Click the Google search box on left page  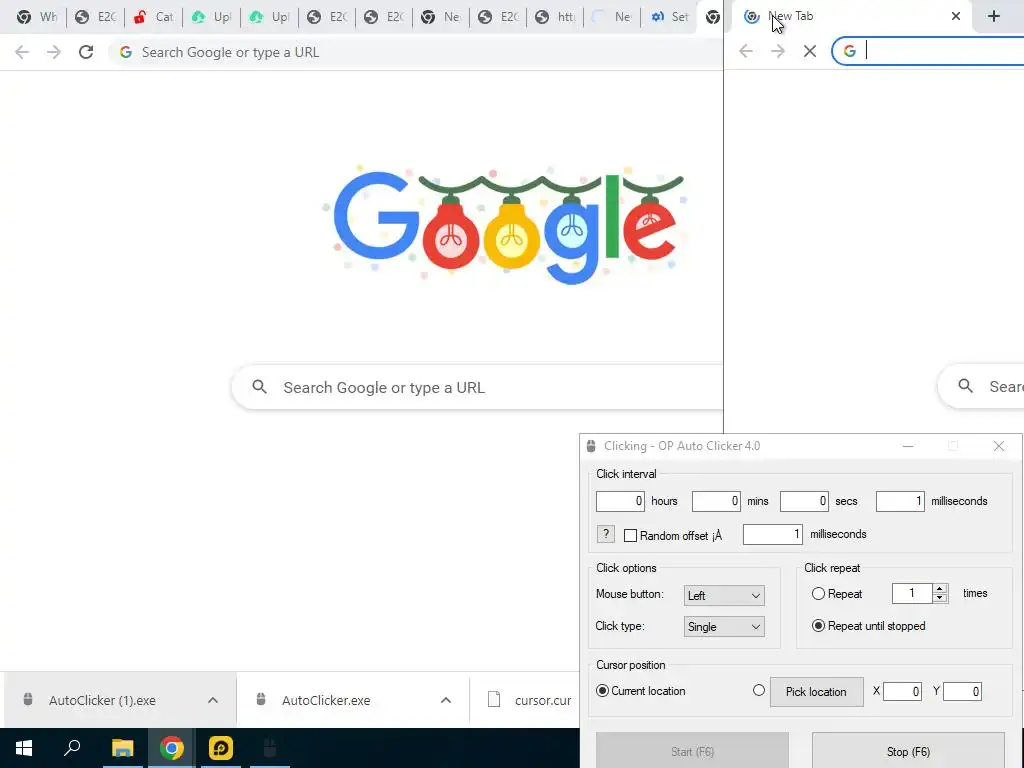(x=477, y=387)
